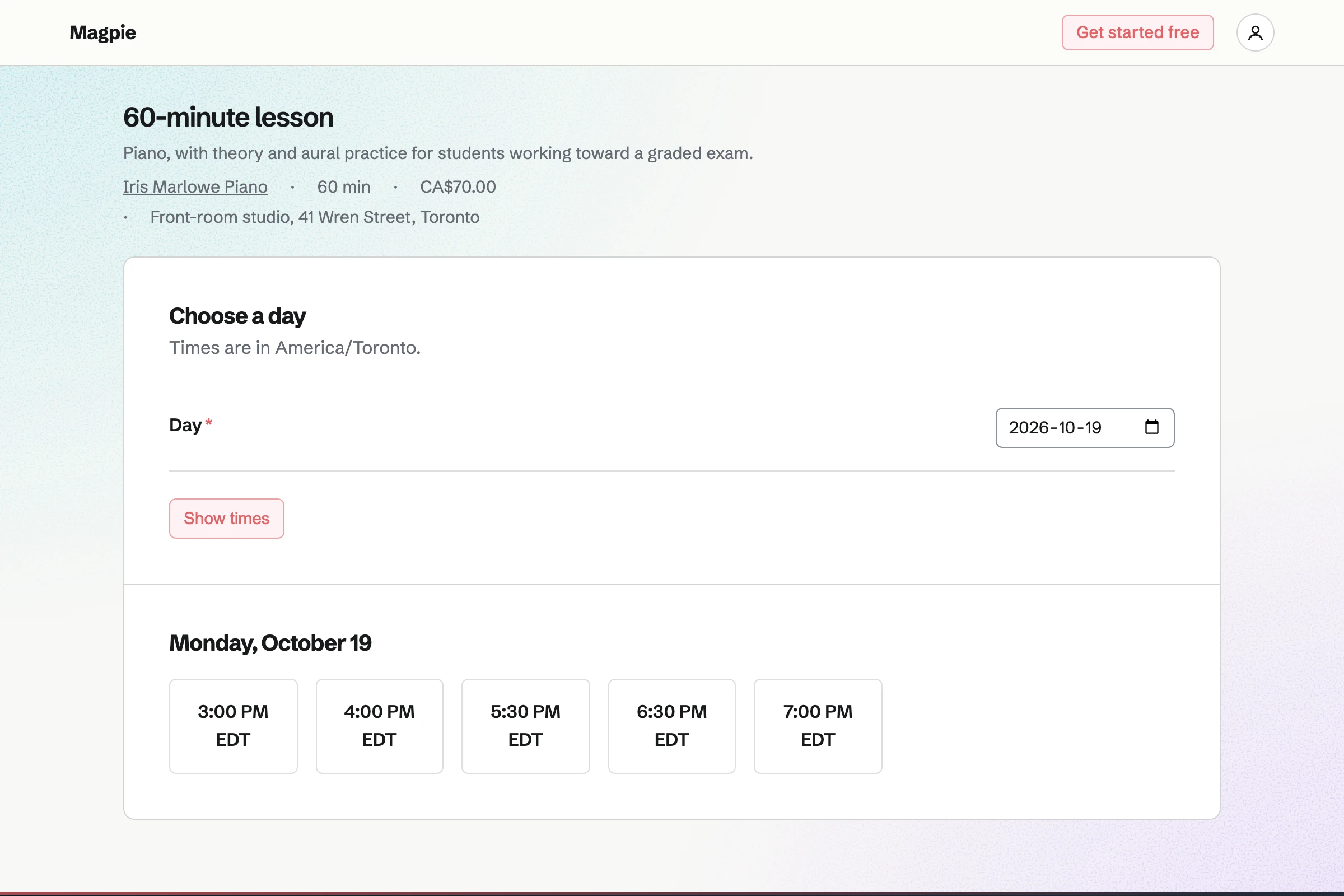The width and height of the screenshot is (1344, 896).
Task: Click the 'Day' field label
Action: (186, 425)
